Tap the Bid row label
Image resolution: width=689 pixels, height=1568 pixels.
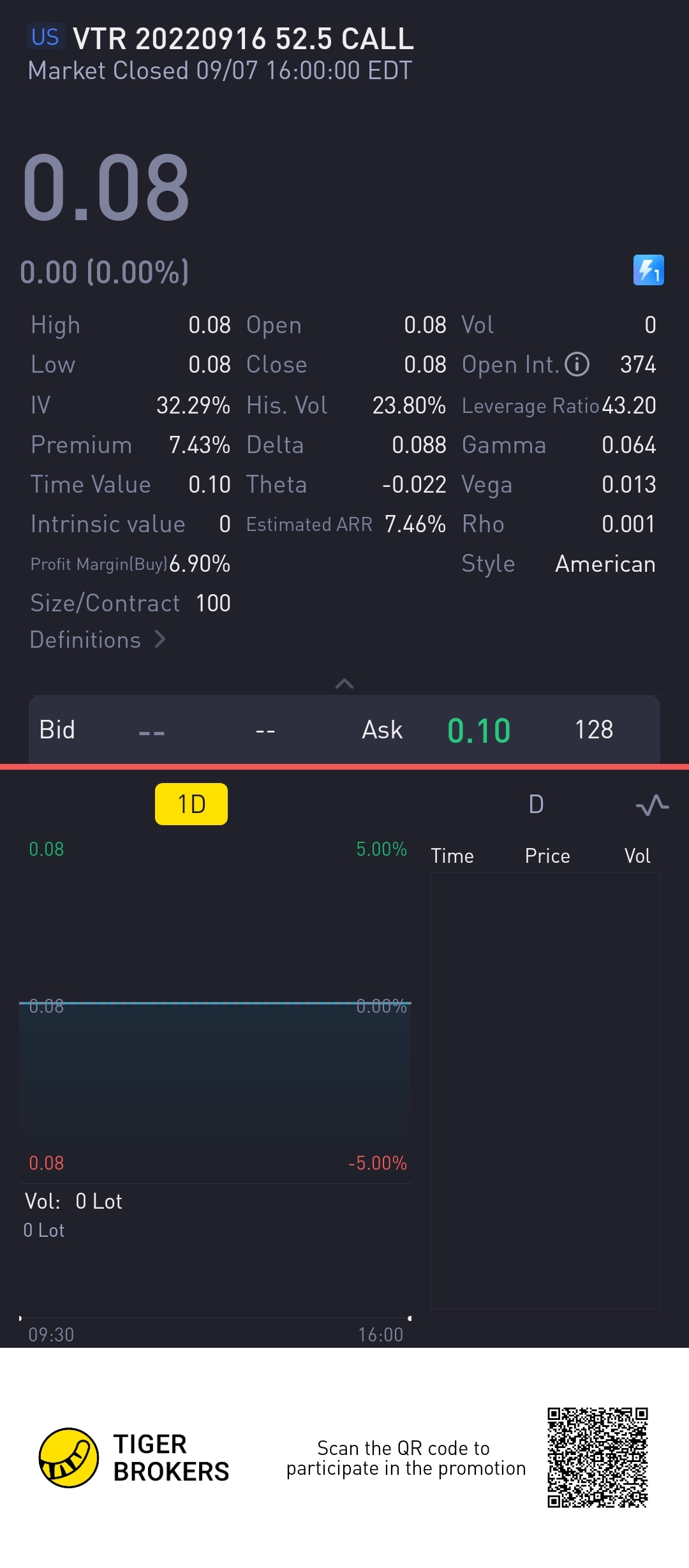pyautogui.click(x=57, y=730)
